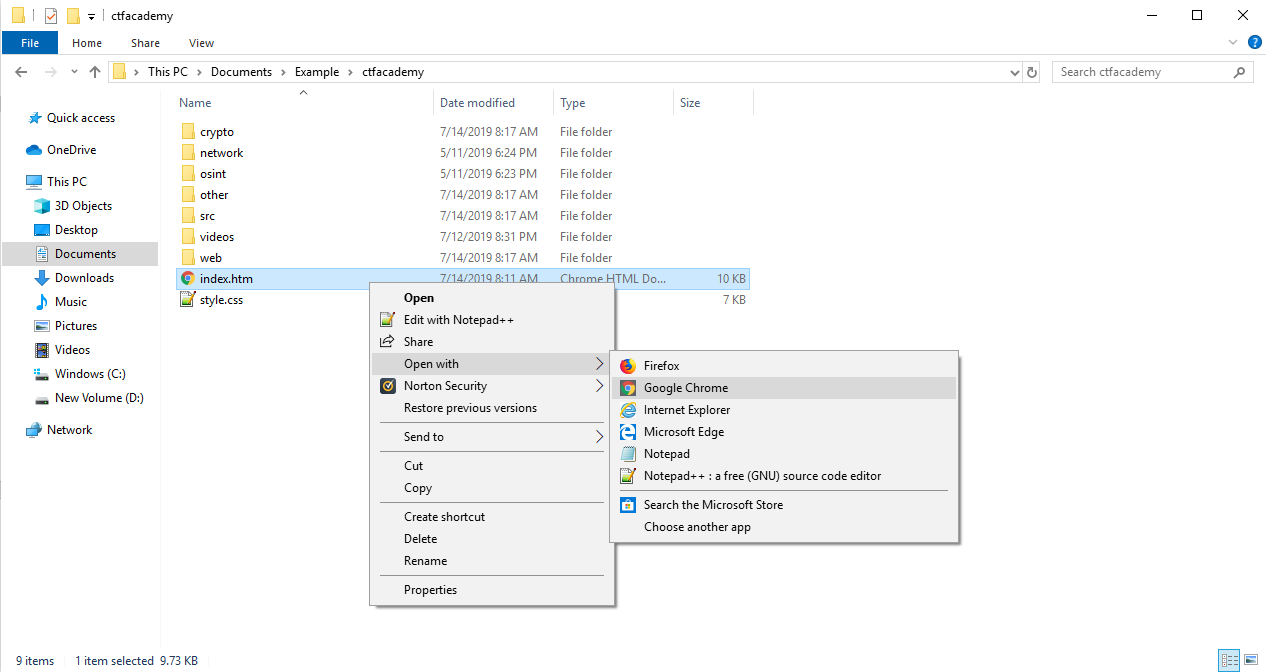Viewport: 1266px width, 672px height.
Task: Open index.htm with Google Chrome
Action: click(685, 388)
